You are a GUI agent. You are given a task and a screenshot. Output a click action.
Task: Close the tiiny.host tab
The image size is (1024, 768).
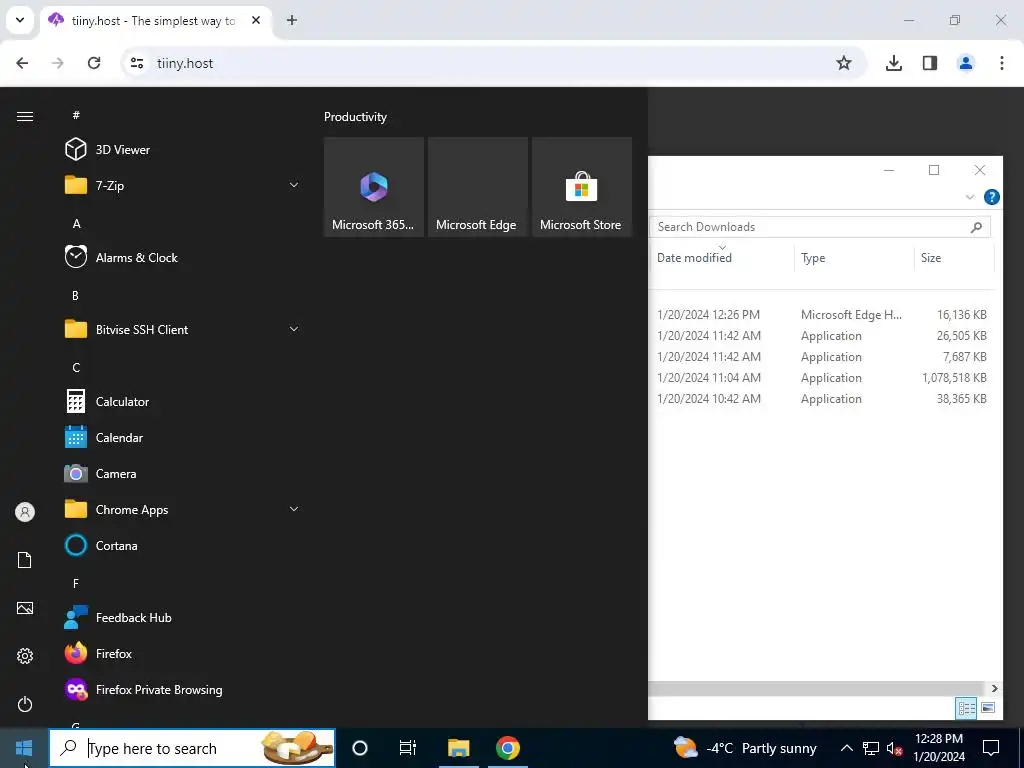pos(256,20)
